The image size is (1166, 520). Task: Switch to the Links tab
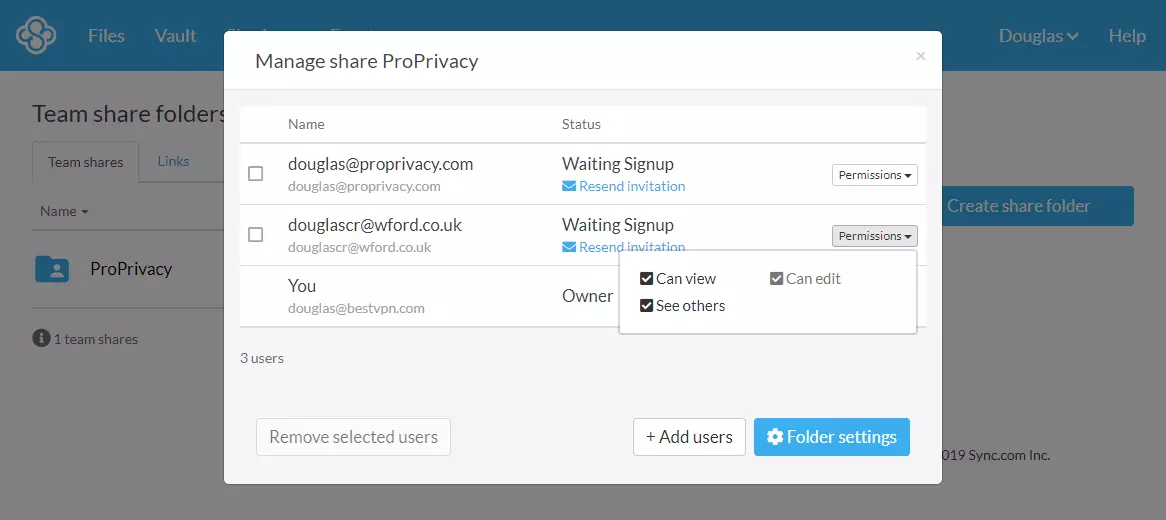click(173, 161)
